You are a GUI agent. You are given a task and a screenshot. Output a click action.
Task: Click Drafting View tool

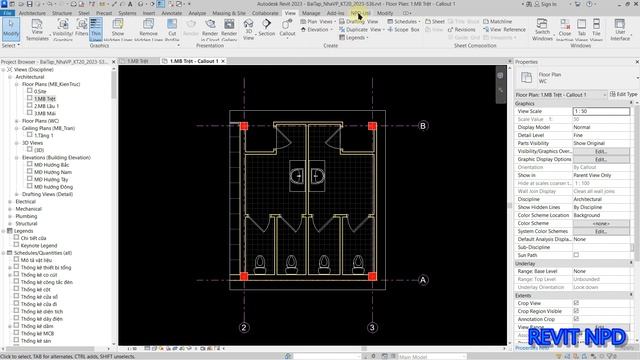pyautogui.click(x=358, y=21)
